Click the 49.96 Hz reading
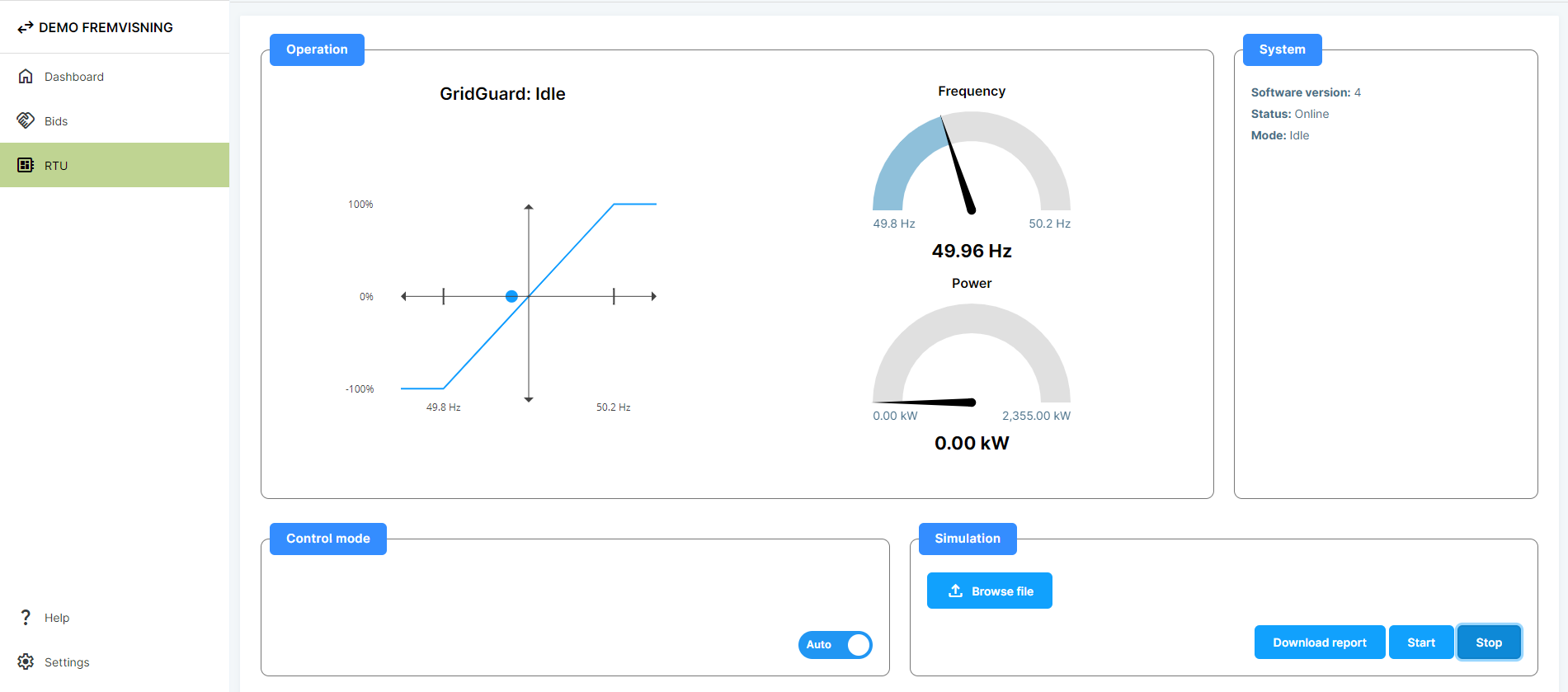This screenshot has width=1568, height=692. tap(972, 251)
